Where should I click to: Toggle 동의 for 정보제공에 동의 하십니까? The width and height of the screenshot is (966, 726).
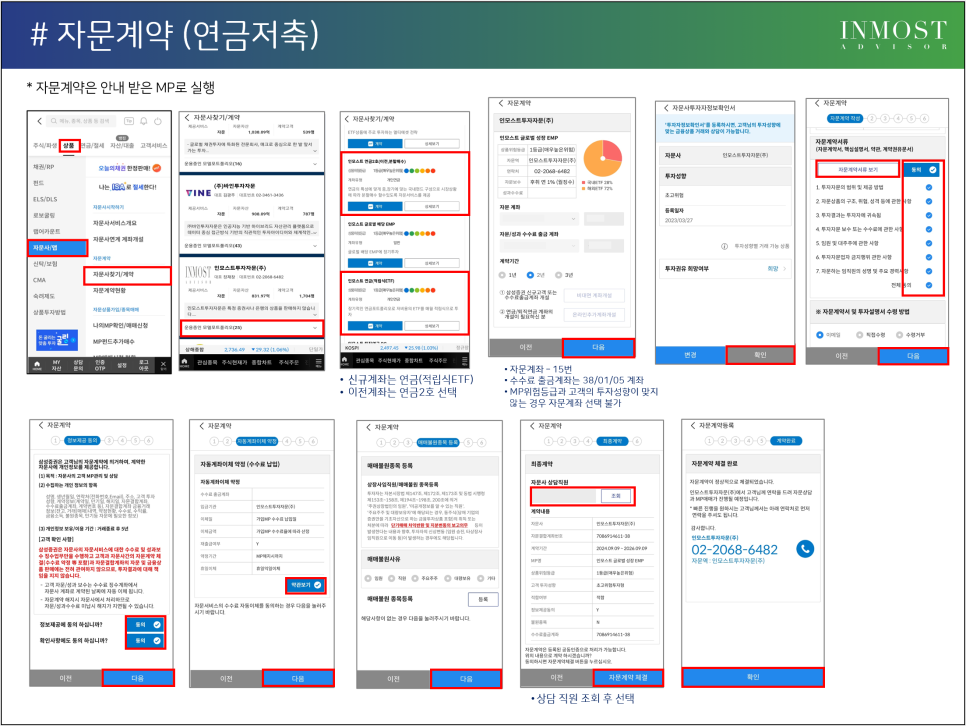tap(146, 624)
